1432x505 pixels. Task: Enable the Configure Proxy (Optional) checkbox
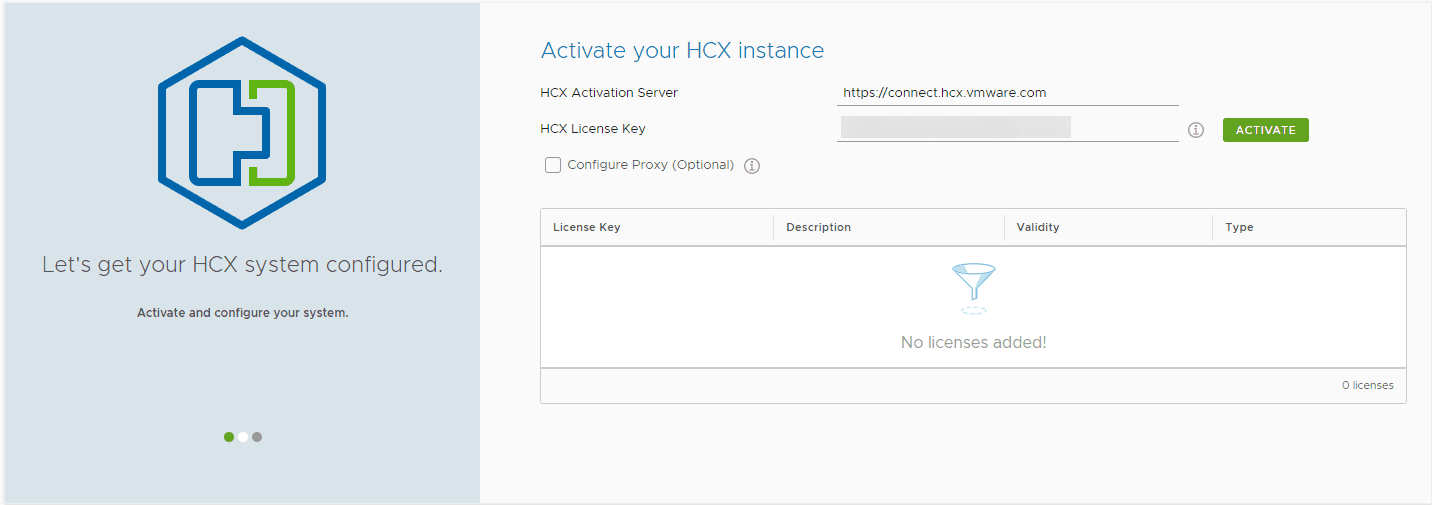pos(553,165)
